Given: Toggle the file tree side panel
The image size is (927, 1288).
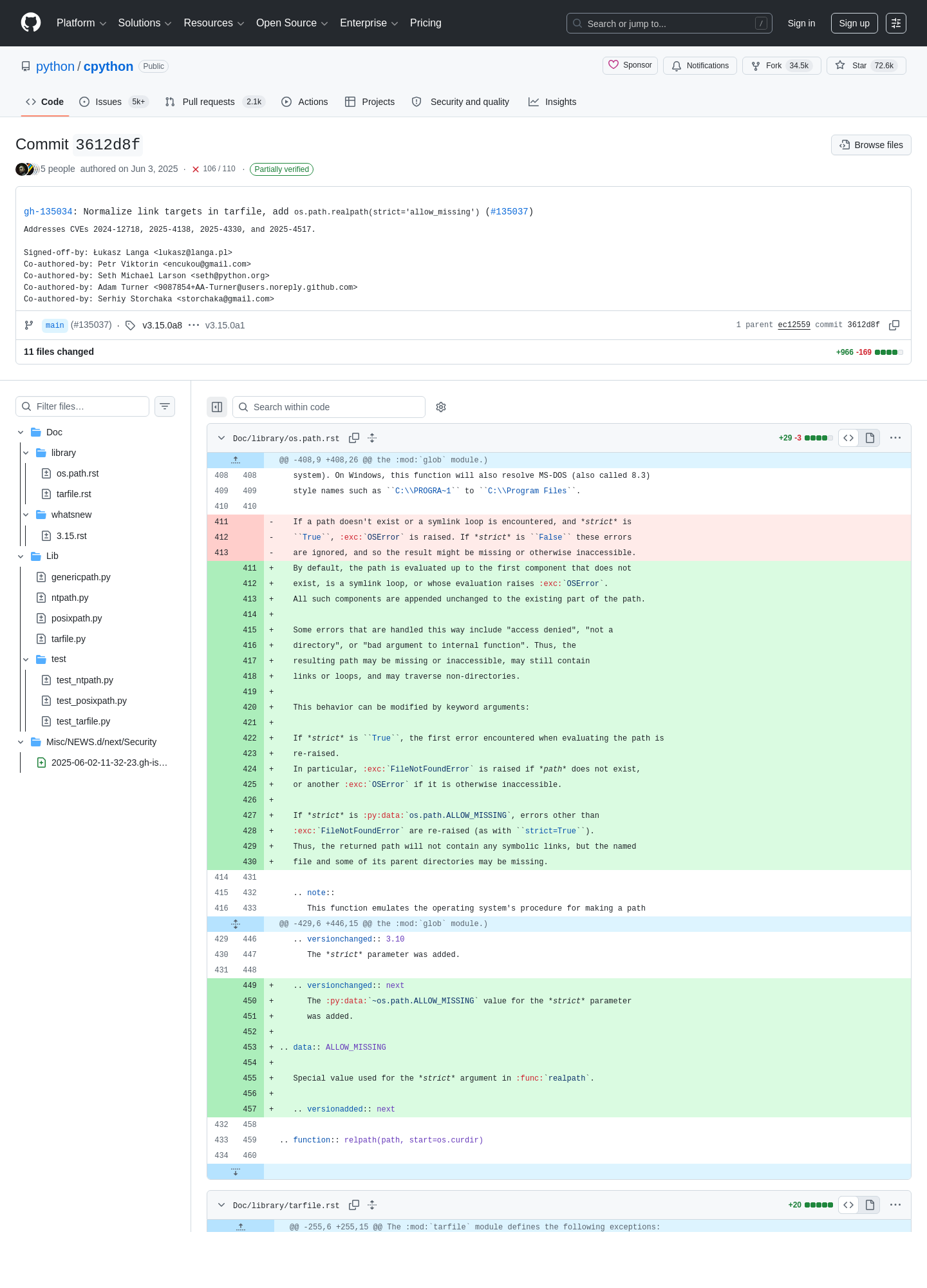Looking at the screenshot, I should coord(217,407).
